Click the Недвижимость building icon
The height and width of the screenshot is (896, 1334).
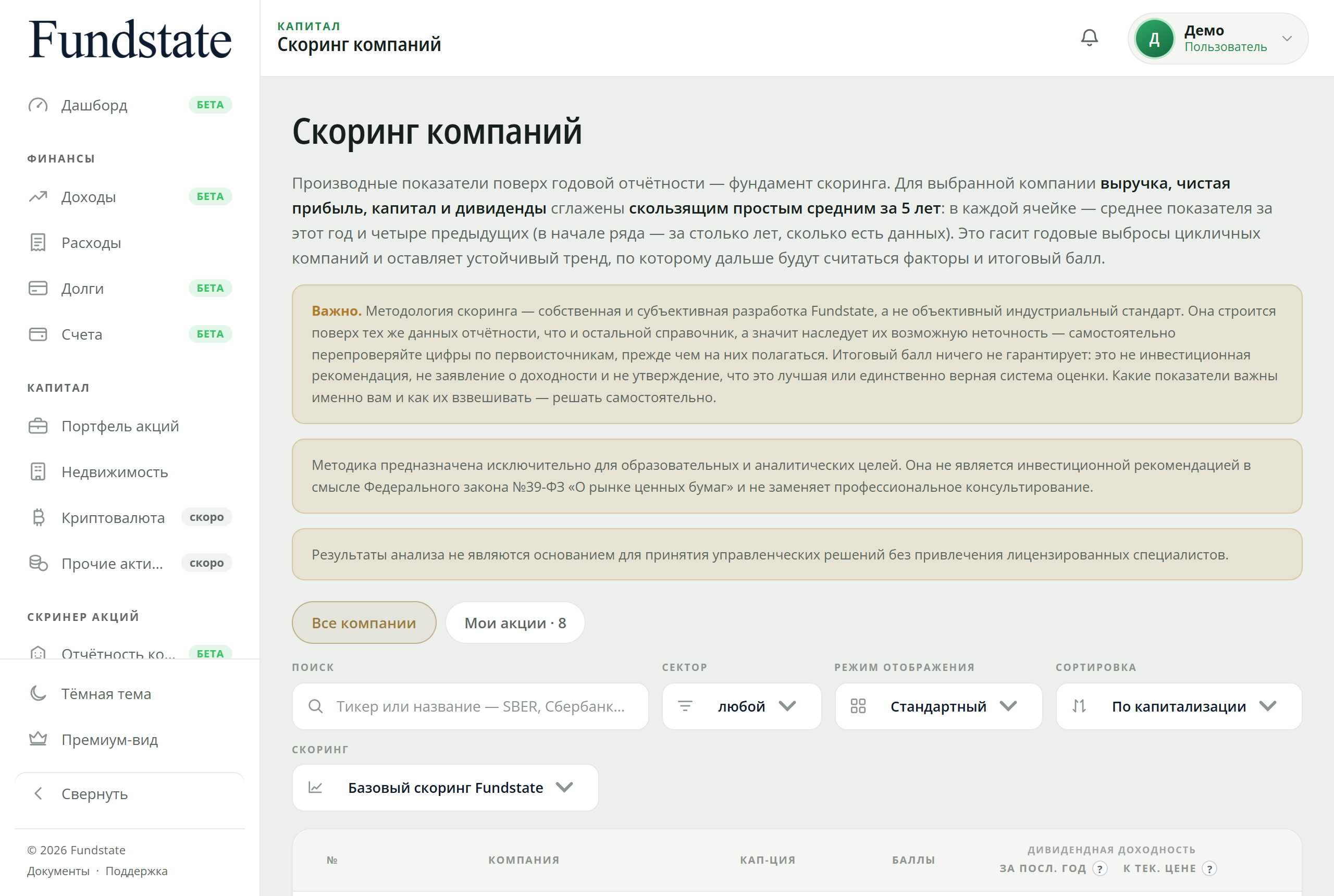38,471
